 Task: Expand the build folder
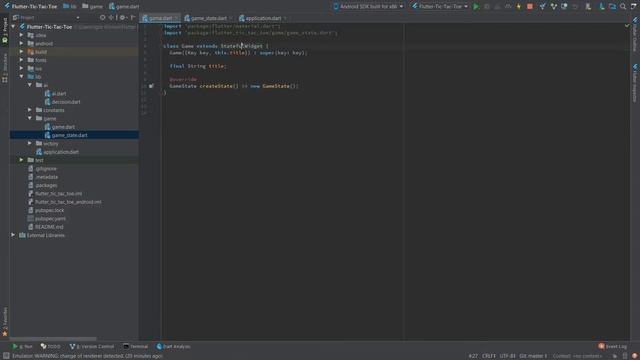pyautogui.click(x=22, y=52)
